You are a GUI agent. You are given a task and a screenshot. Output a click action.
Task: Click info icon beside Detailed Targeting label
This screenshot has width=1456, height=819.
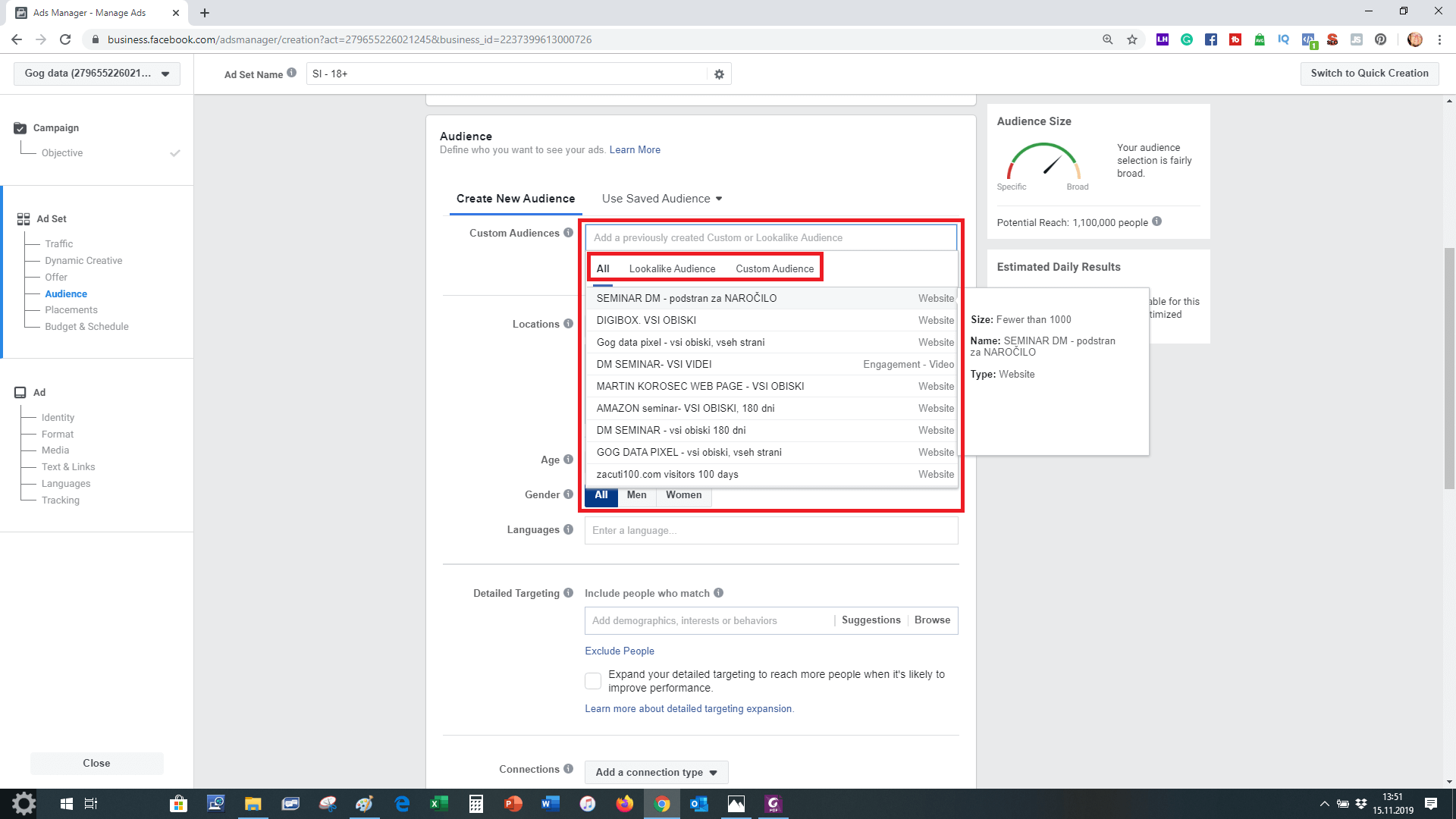568,593
